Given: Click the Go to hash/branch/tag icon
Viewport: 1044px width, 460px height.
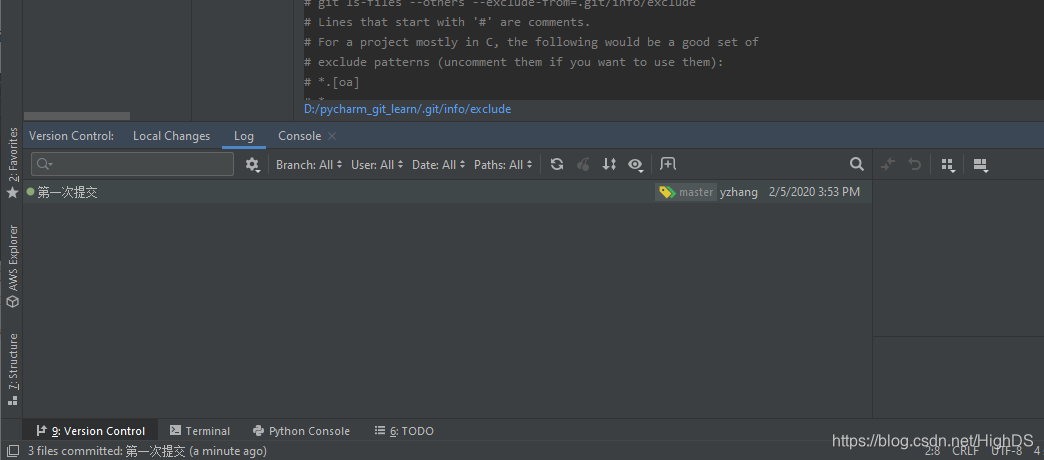Looking at the screenshot, I should coord(609,164).
